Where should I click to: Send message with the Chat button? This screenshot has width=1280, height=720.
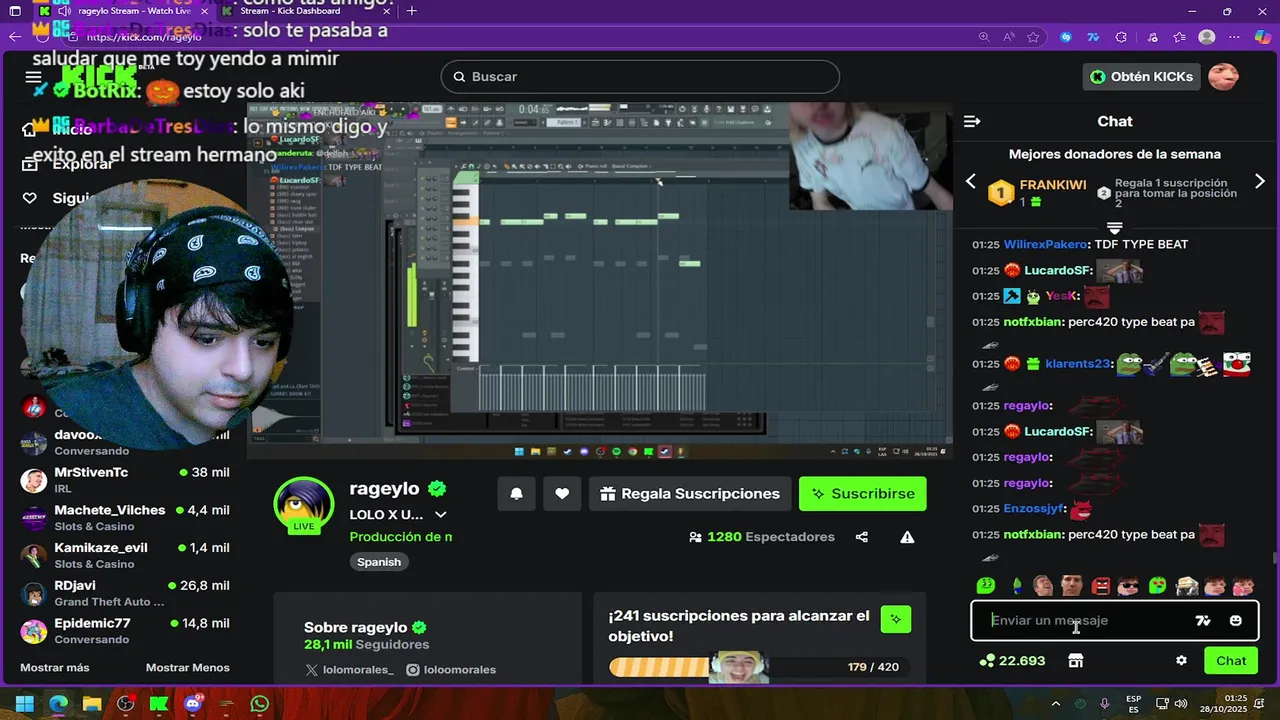(1231, 661)
